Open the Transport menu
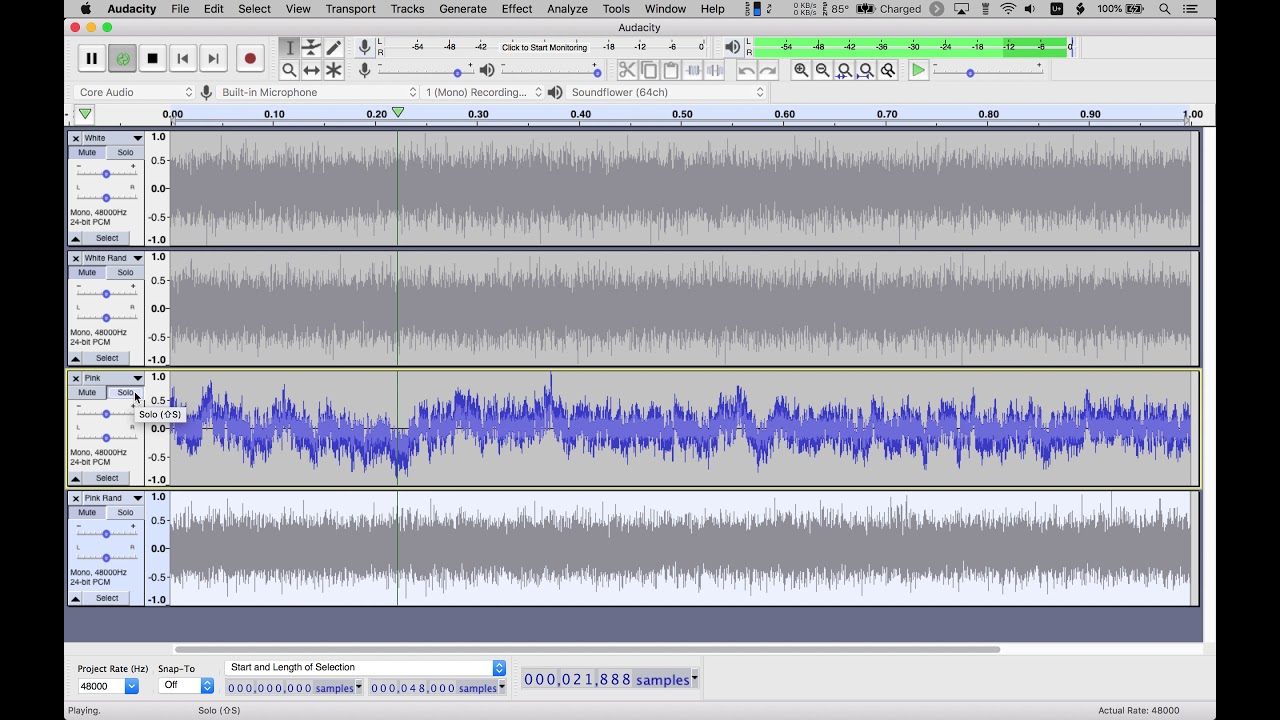The width and height of the screenshot is (1280, 720). coord(350,9)
